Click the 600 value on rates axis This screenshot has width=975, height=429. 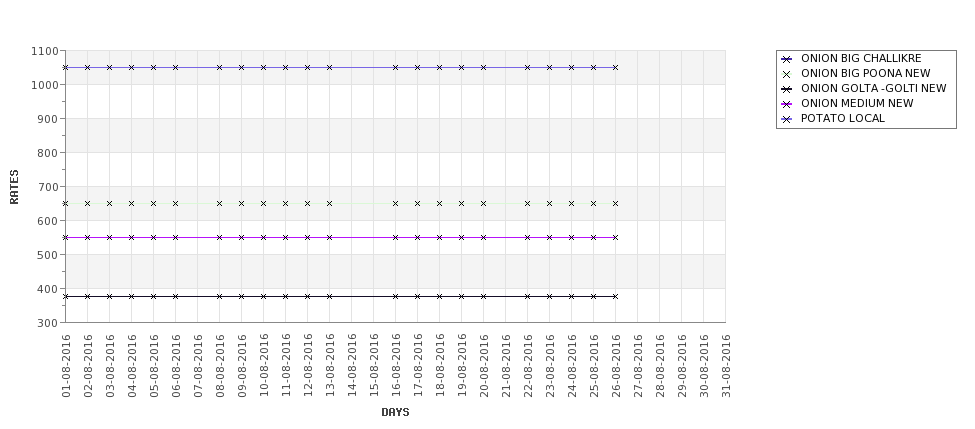coord(47,221)
